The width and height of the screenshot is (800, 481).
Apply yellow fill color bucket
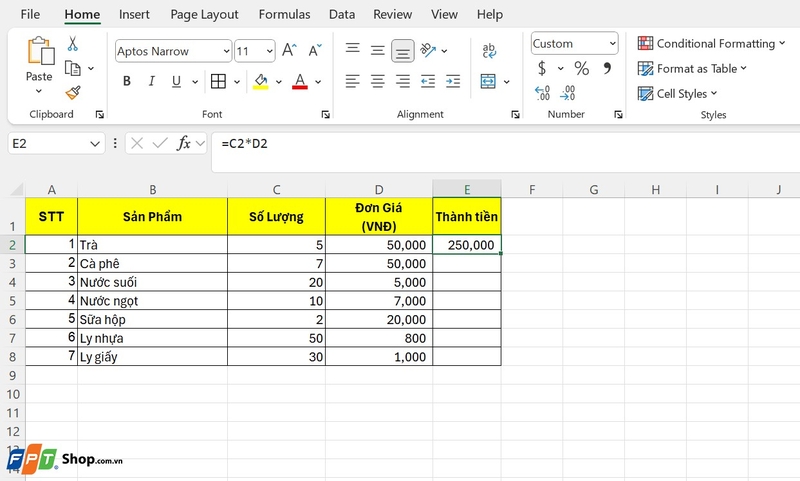[261, 81]
